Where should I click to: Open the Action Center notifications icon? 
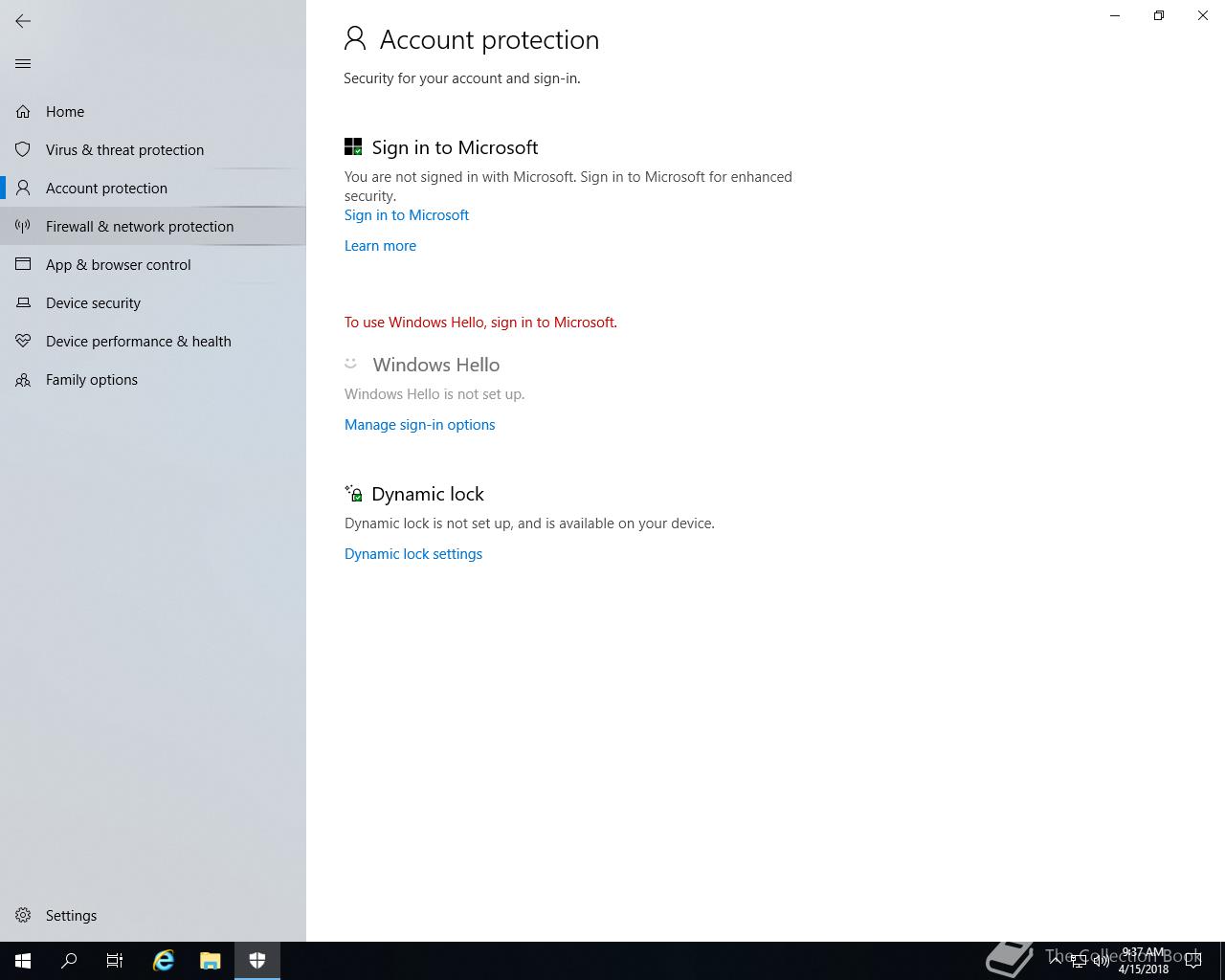1193,961
